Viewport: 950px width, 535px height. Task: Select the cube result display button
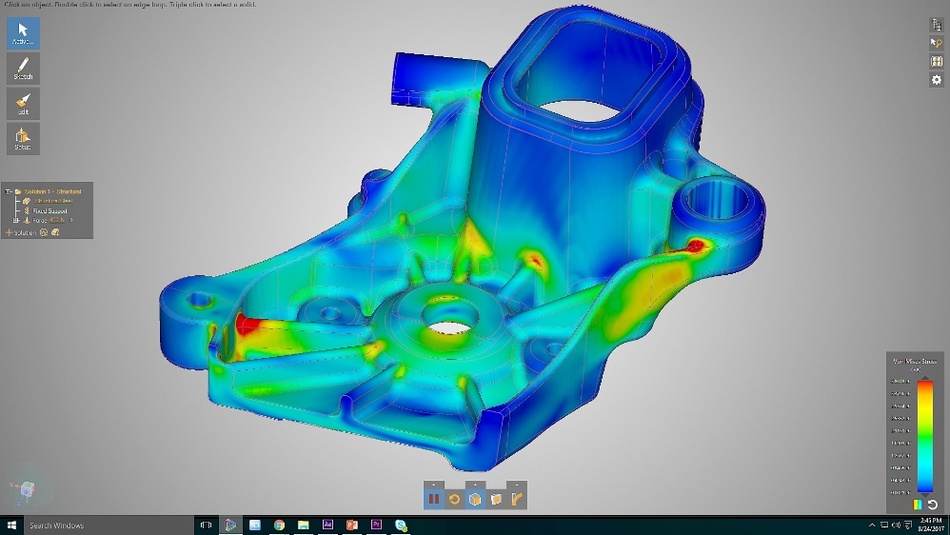[475, 499]
